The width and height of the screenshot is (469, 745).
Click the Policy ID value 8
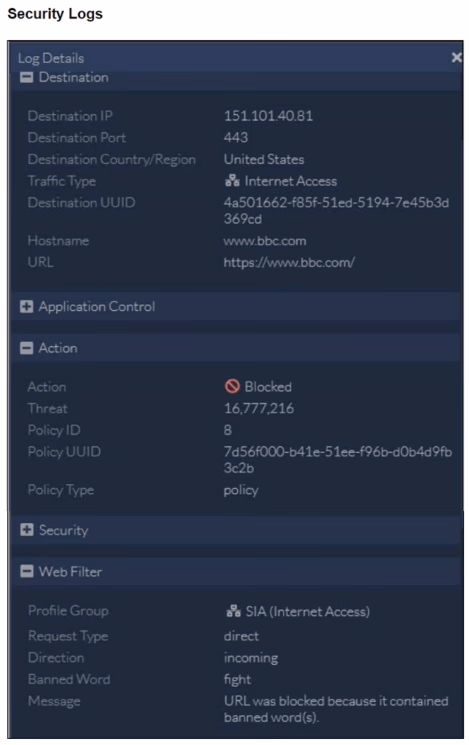pyautogui.click(x=228, y=430)
